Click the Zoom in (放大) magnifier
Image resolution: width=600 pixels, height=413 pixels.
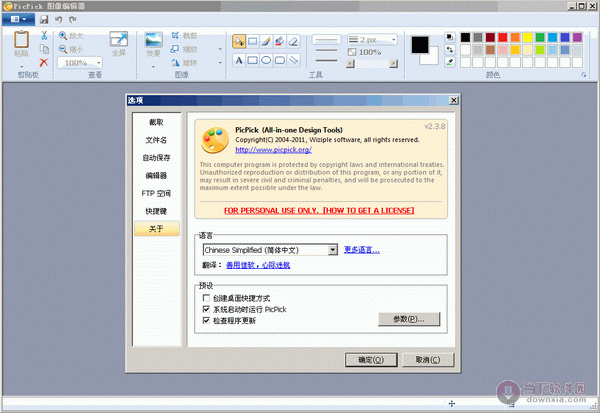point(63,36)
